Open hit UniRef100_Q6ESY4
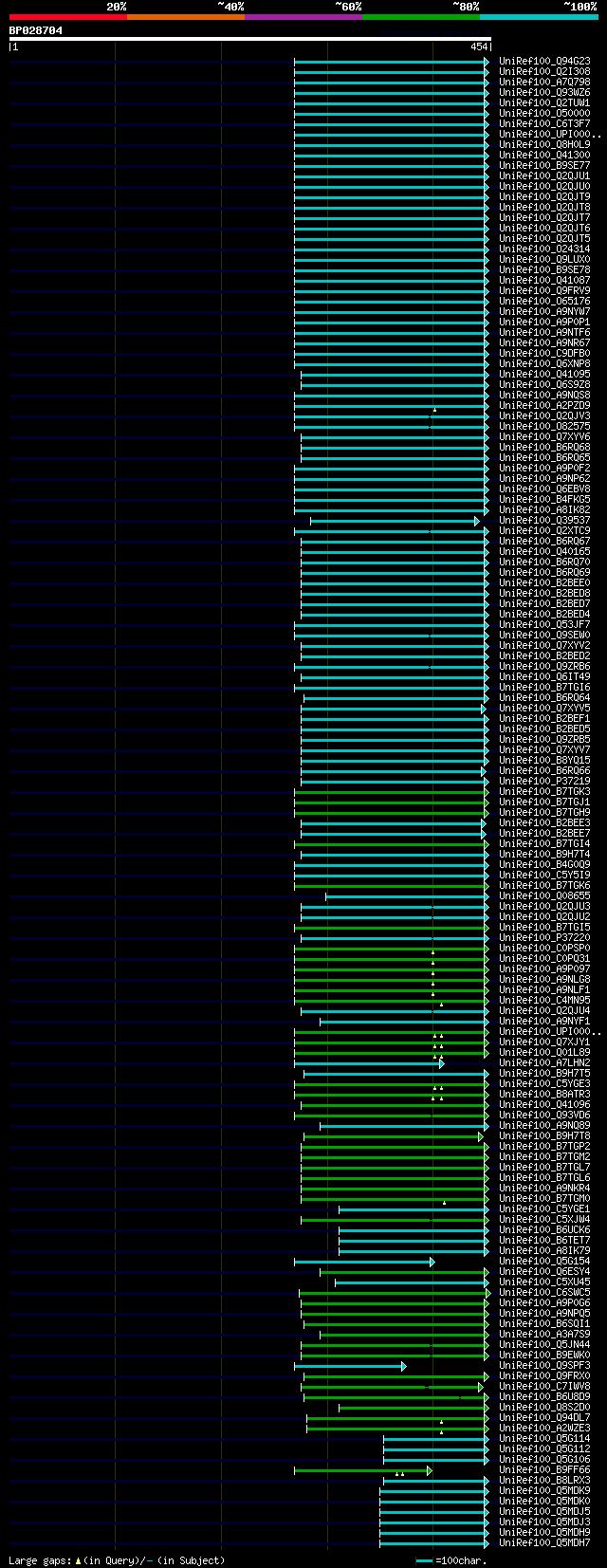Screen dimensions: 607x1568 tap(544, 1272)
